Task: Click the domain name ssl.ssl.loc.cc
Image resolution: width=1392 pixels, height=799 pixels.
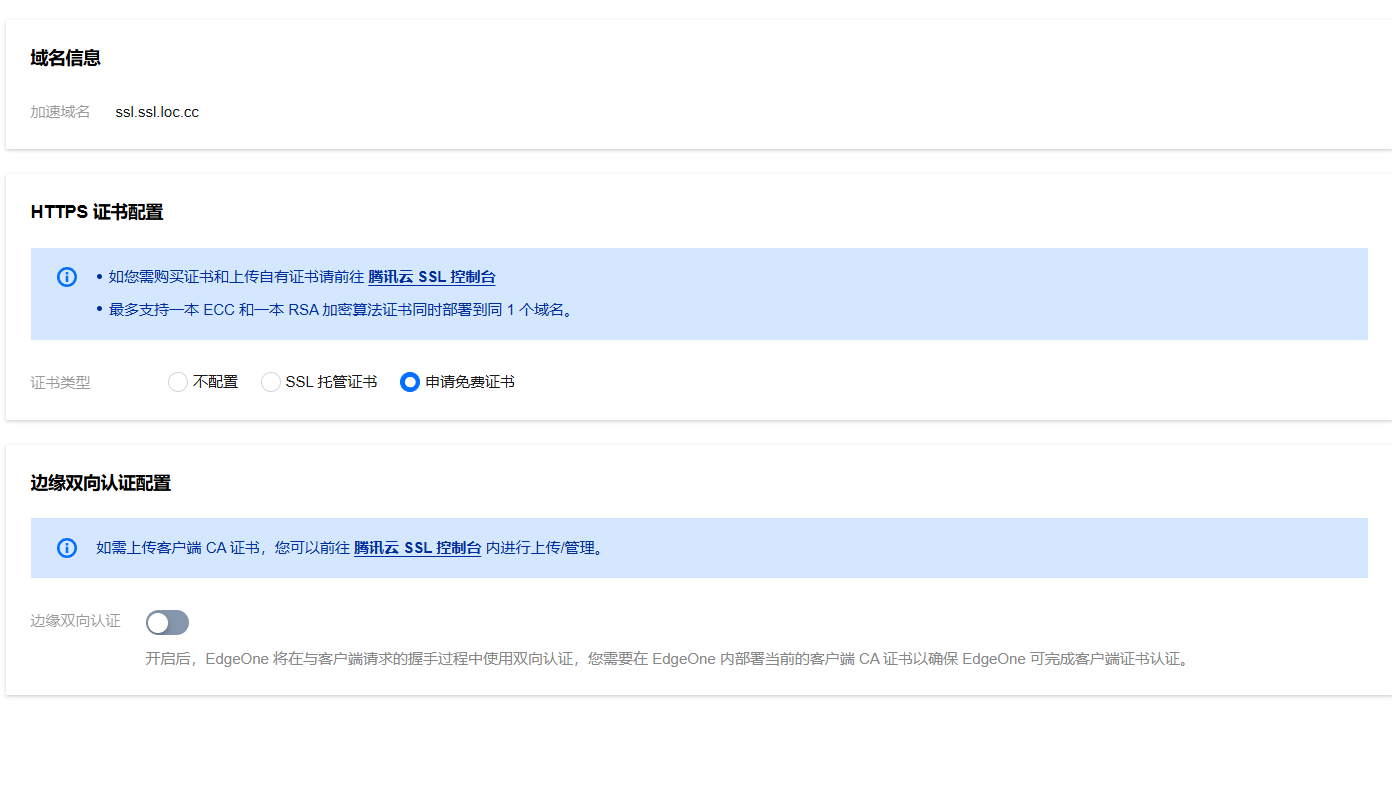Action: 157,112
